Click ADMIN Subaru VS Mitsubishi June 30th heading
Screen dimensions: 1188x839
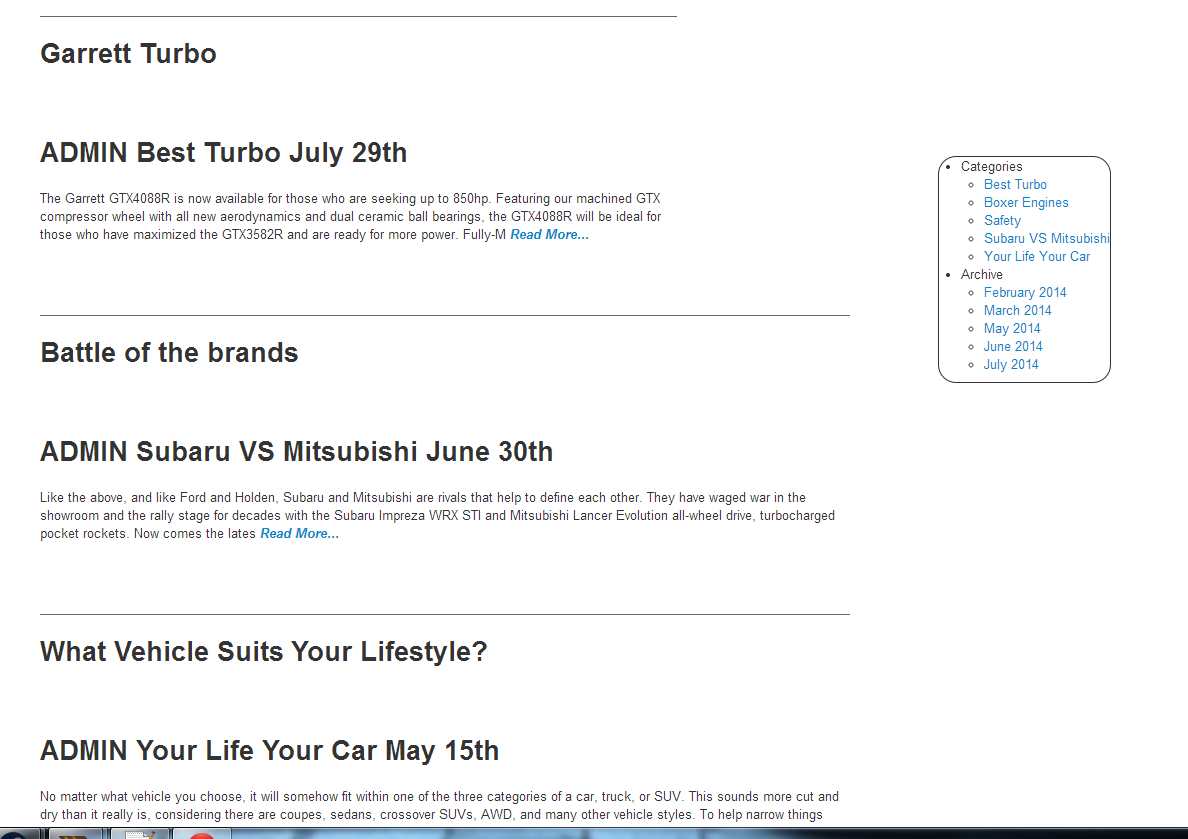296,452
